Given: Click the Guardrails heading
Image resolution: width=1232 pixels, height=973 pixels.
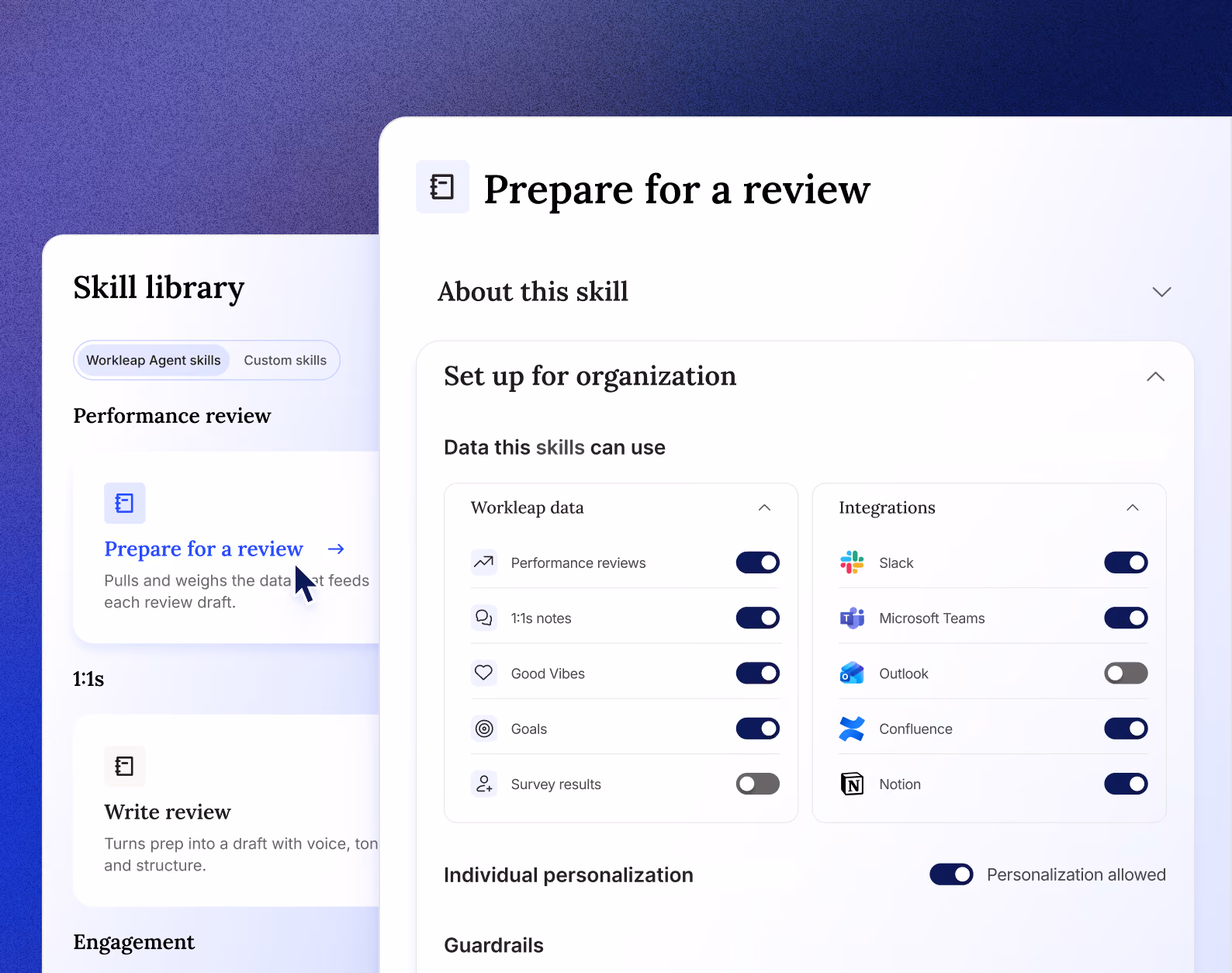Looking at the screenshot, I should pos(493,945).
